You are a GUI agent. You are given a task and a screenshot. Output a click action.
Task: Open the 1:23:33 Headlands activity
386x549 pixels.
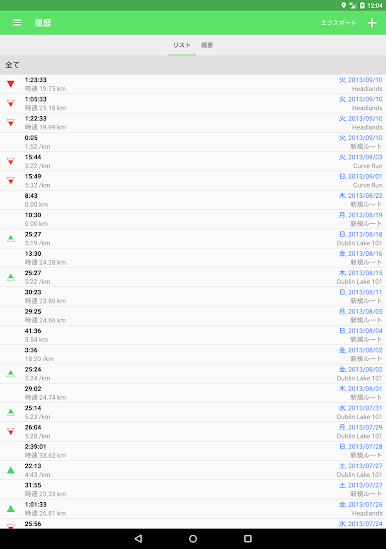[193, 84]
